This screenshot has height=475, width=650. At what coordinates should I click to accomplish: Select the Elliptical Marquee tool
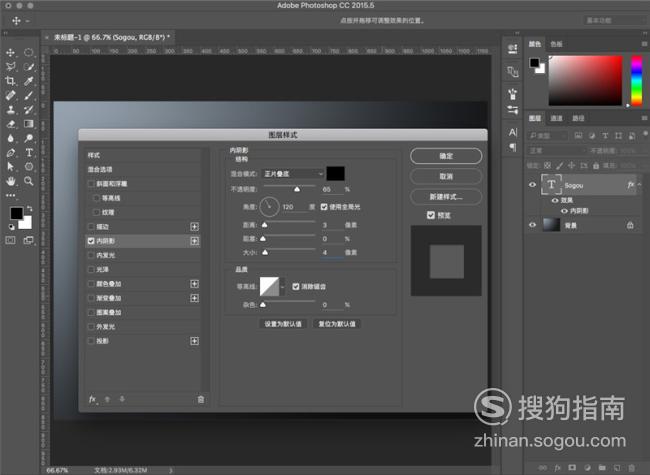[x=29, y=52]
